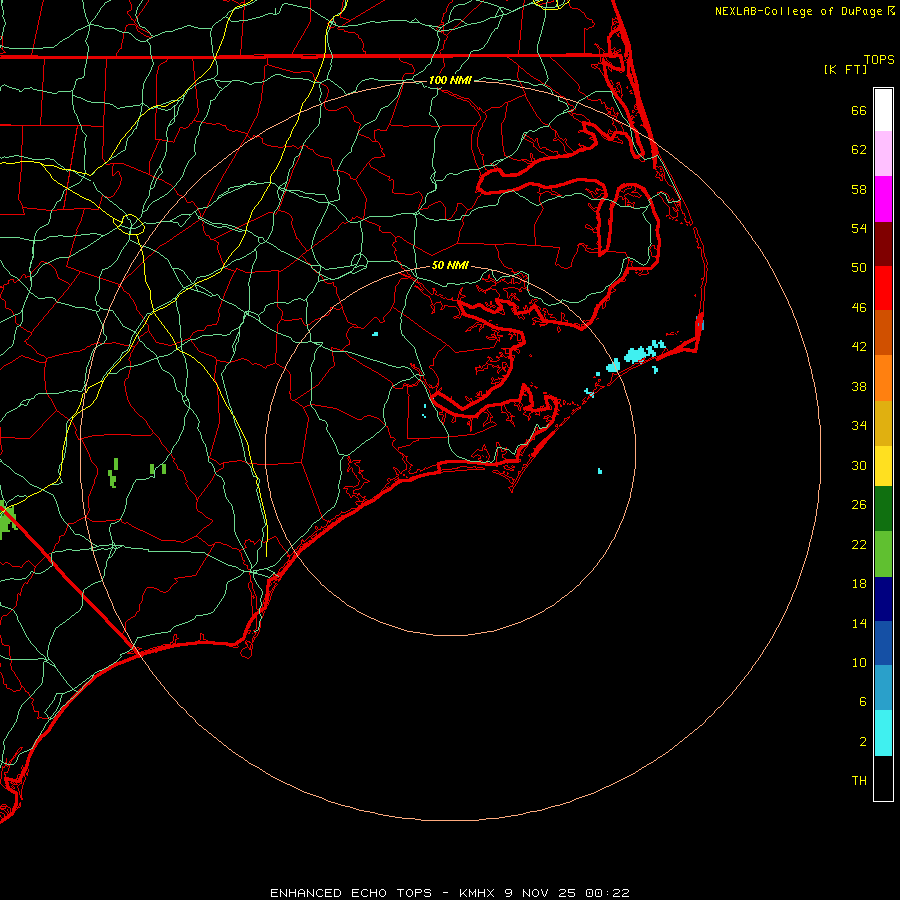Click the 'TOPS' legend title

pyautogui.click(x=879, y=59)
